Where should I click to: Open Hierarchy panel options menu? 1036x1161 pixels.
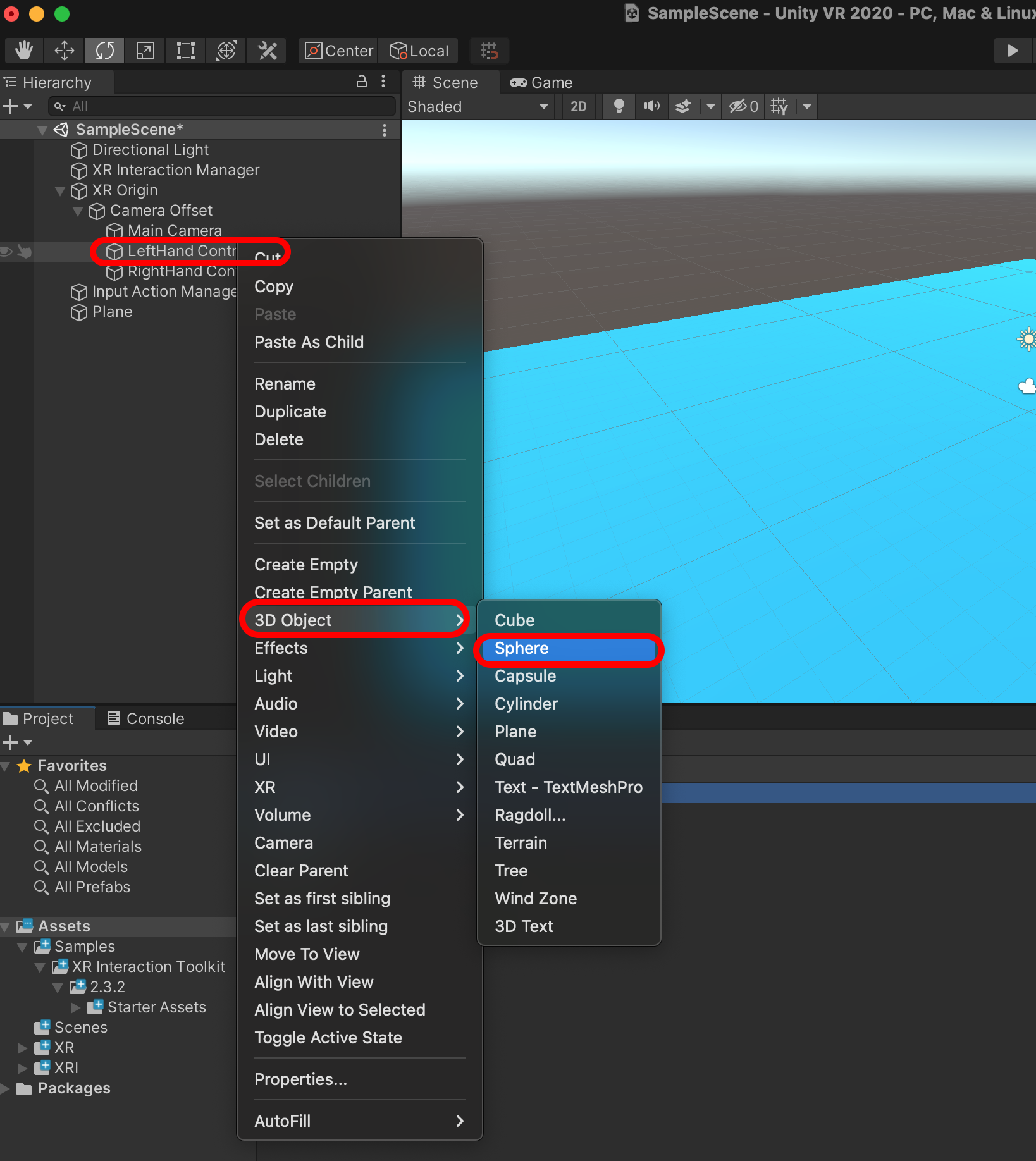[x=383, y=82]
